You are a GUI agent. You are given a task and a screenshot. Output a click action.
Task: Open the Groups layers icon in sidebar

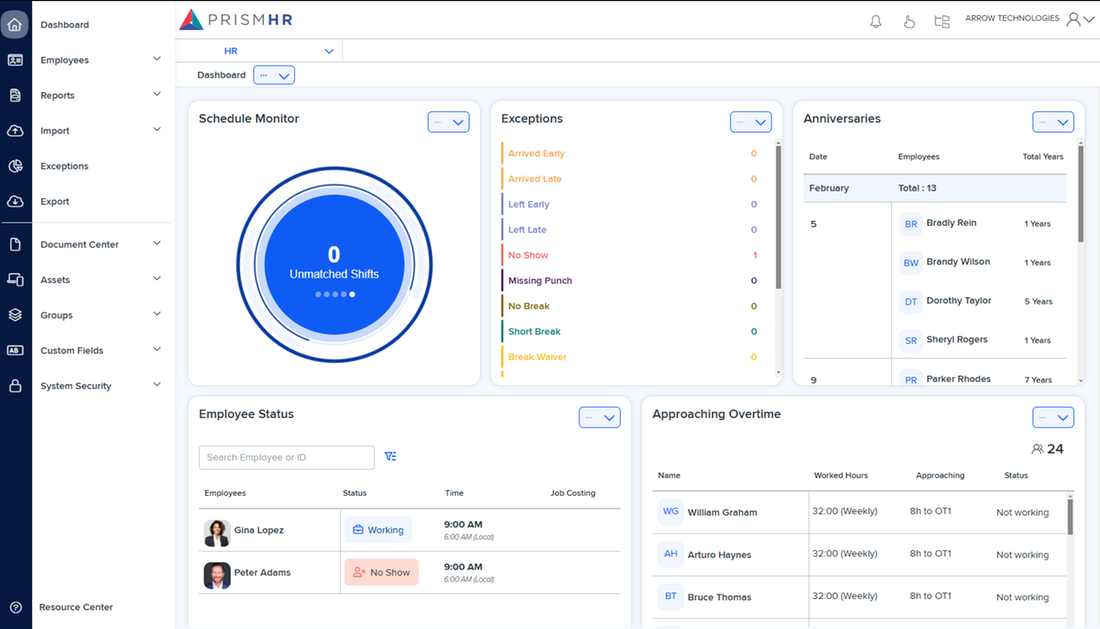tap(15, 315)
